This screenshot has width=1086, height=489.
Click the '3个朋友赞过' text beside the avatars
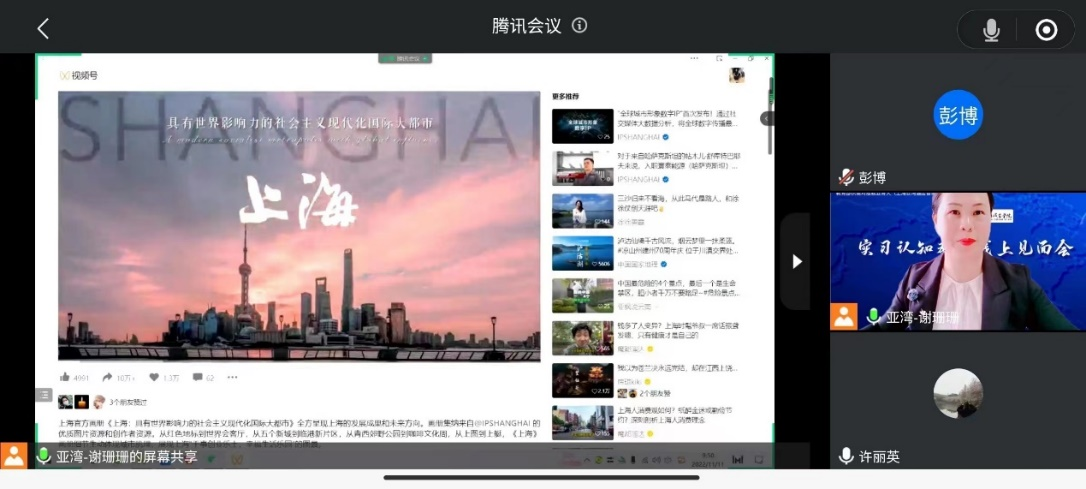(128, 402)
